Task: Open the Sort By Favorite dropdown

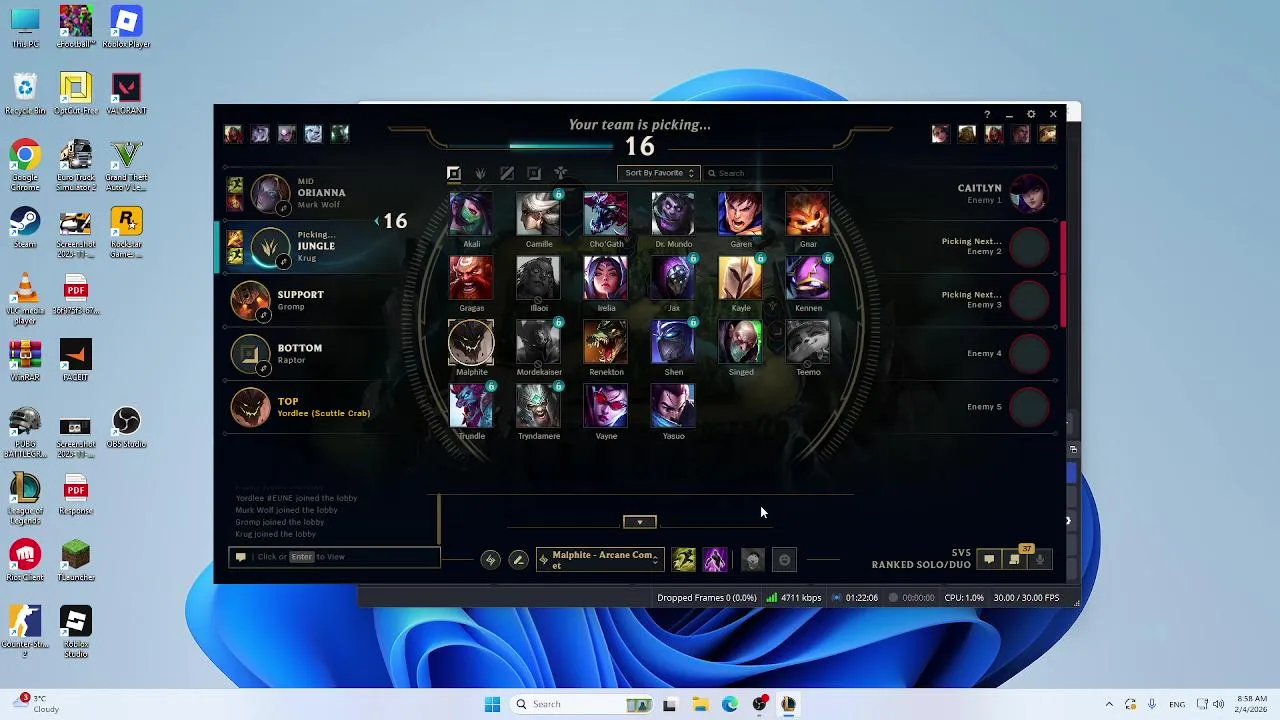Action: (x=659, y=173)
